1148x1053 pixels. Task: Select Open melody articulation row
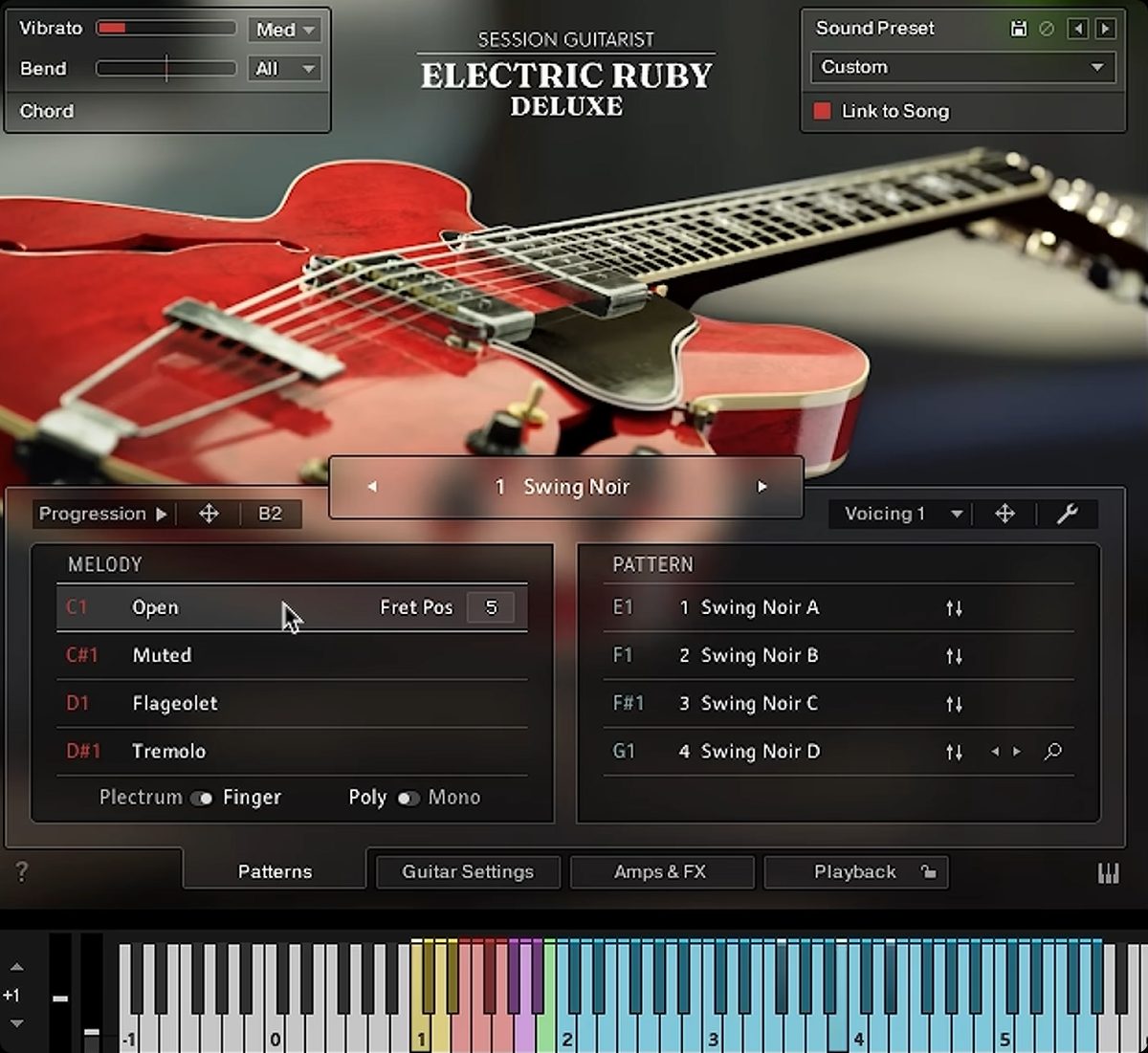tap(292, 607)
